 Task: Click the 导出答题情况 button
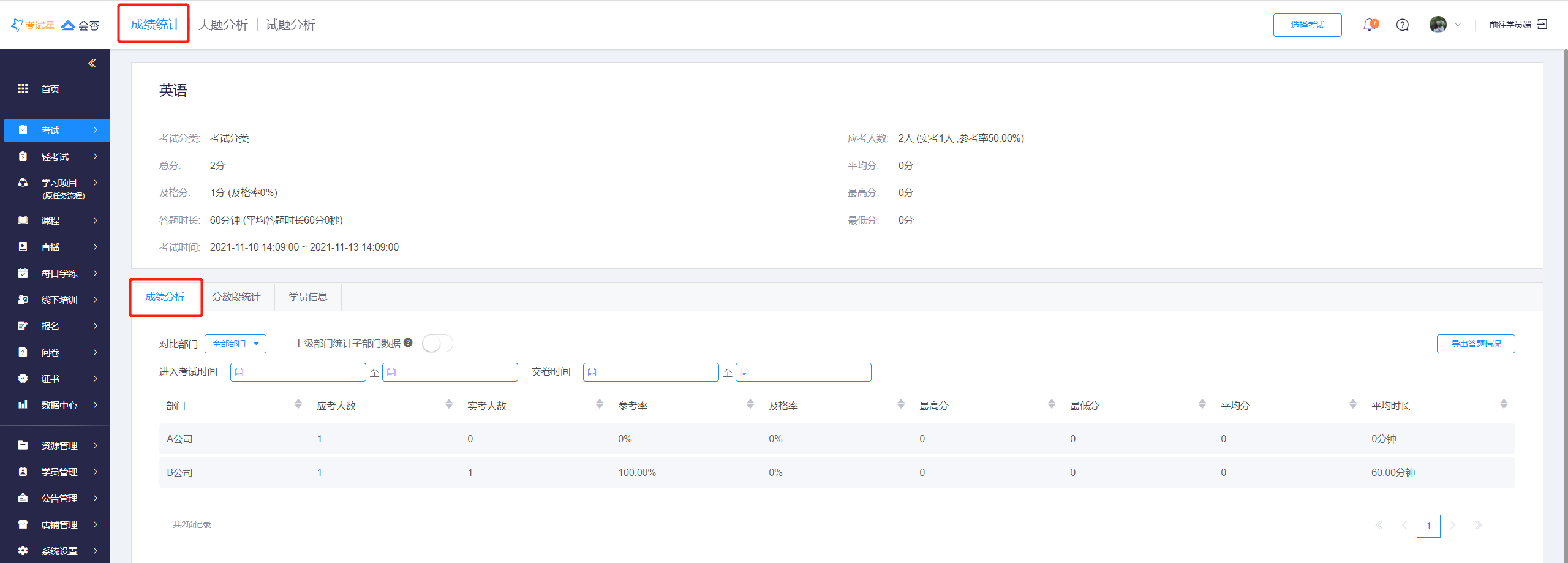(1476, 344)
